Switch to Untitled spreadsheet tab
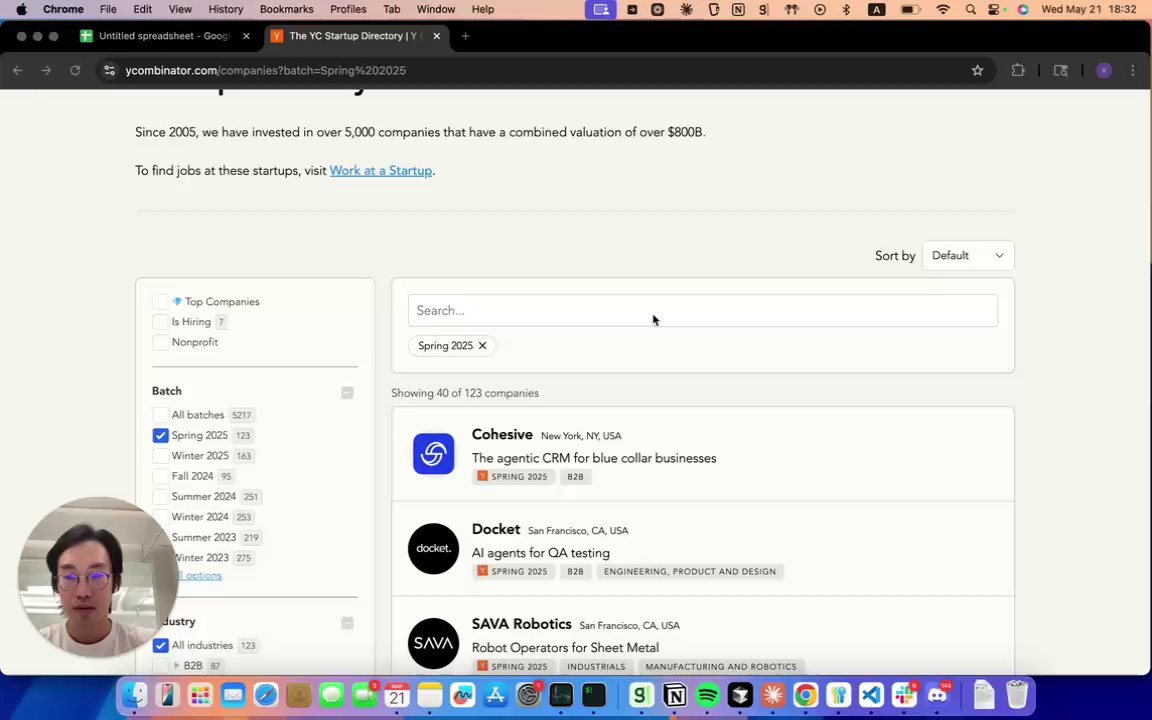Screen dimensions: 1152x720 [165, 36]
